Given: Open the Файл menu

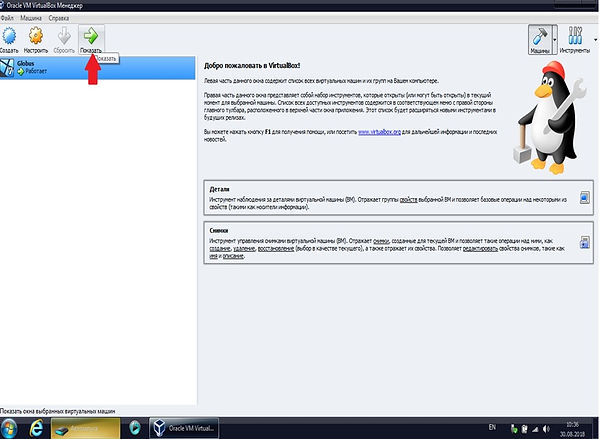Looking at the screenshot, I should (x=7, y=18).
